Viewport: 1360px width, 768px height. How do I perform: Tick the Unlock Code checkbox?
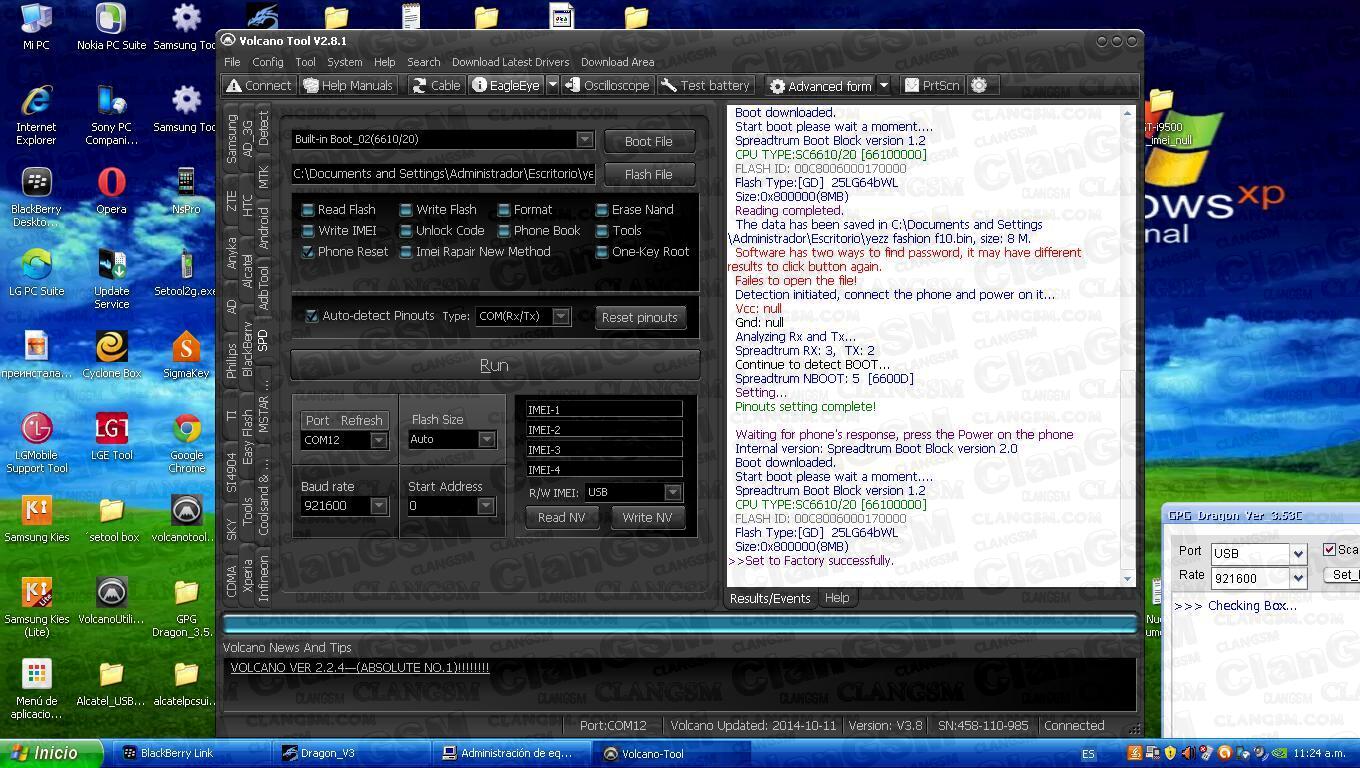pyautogui.click(x=406, y=231)
